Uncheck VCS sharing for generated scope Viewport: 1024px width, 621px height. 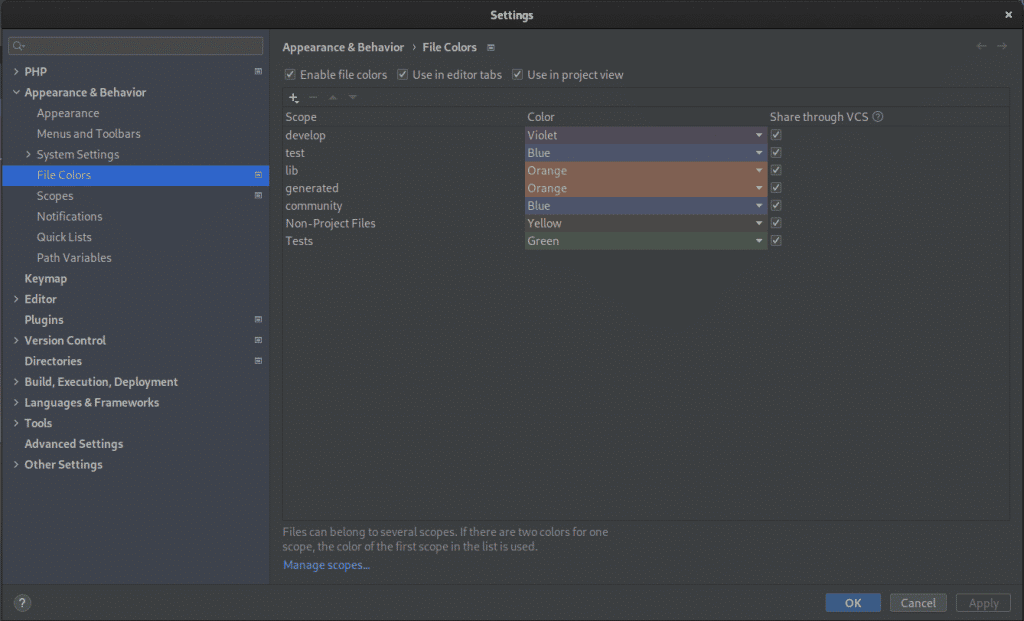(x=776, y=187)
